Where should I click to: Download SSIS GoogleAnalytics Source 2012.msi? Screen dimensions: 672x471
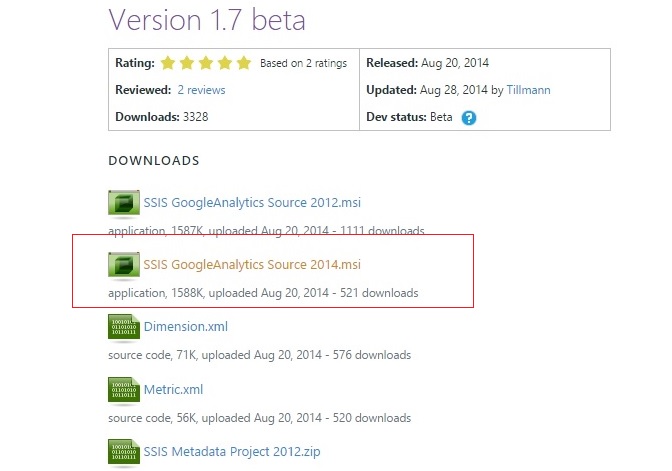[x=252, y=202]
